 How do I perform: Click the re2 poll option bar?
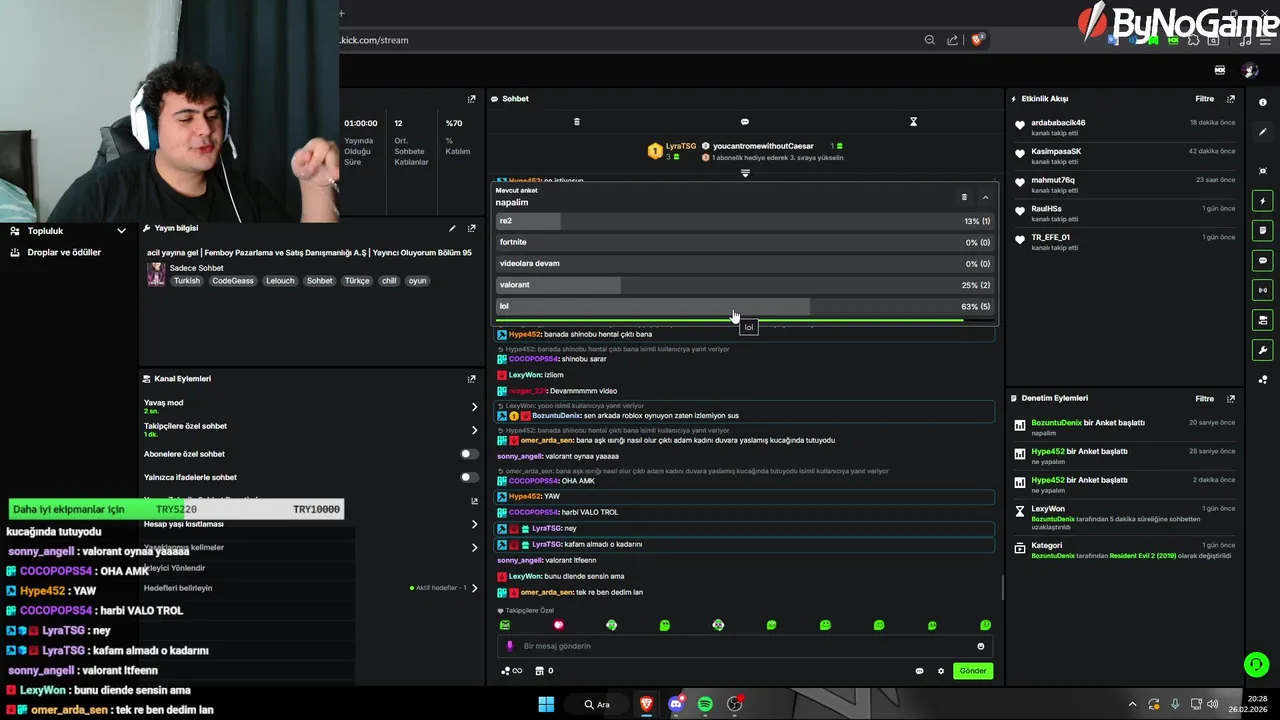point(744,221)
